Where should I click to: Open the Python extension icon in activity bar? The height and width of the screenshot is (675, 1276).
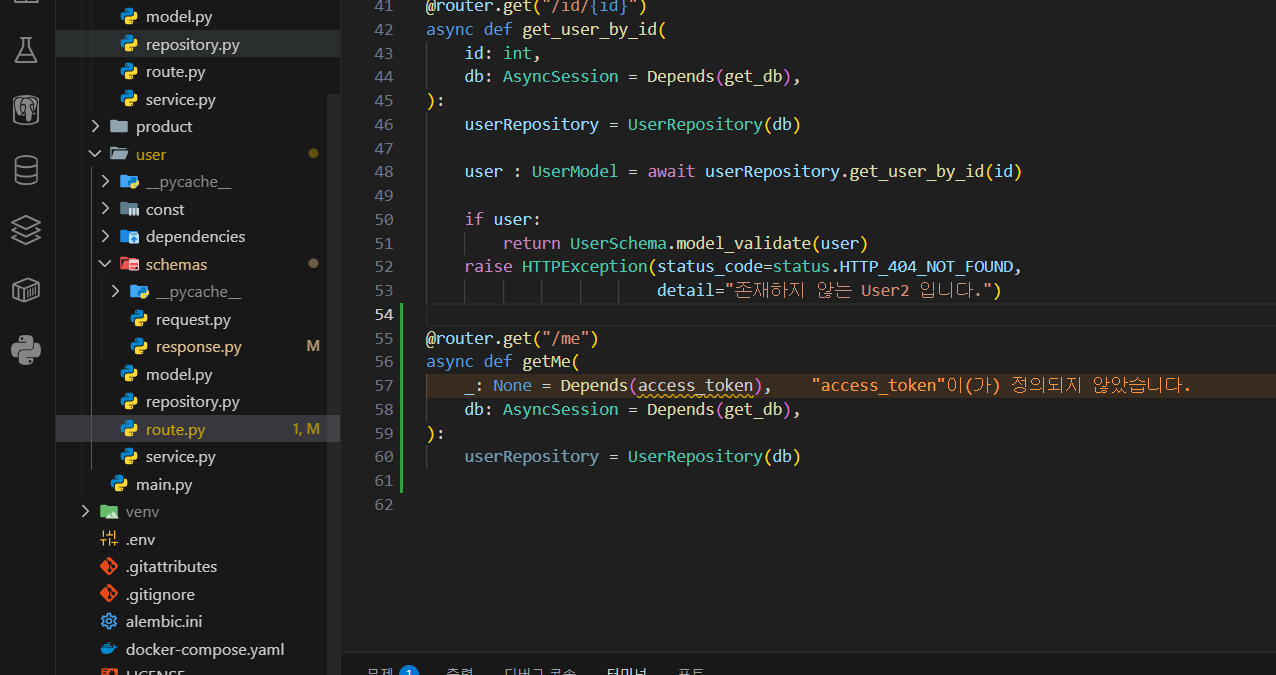[26, 350]
